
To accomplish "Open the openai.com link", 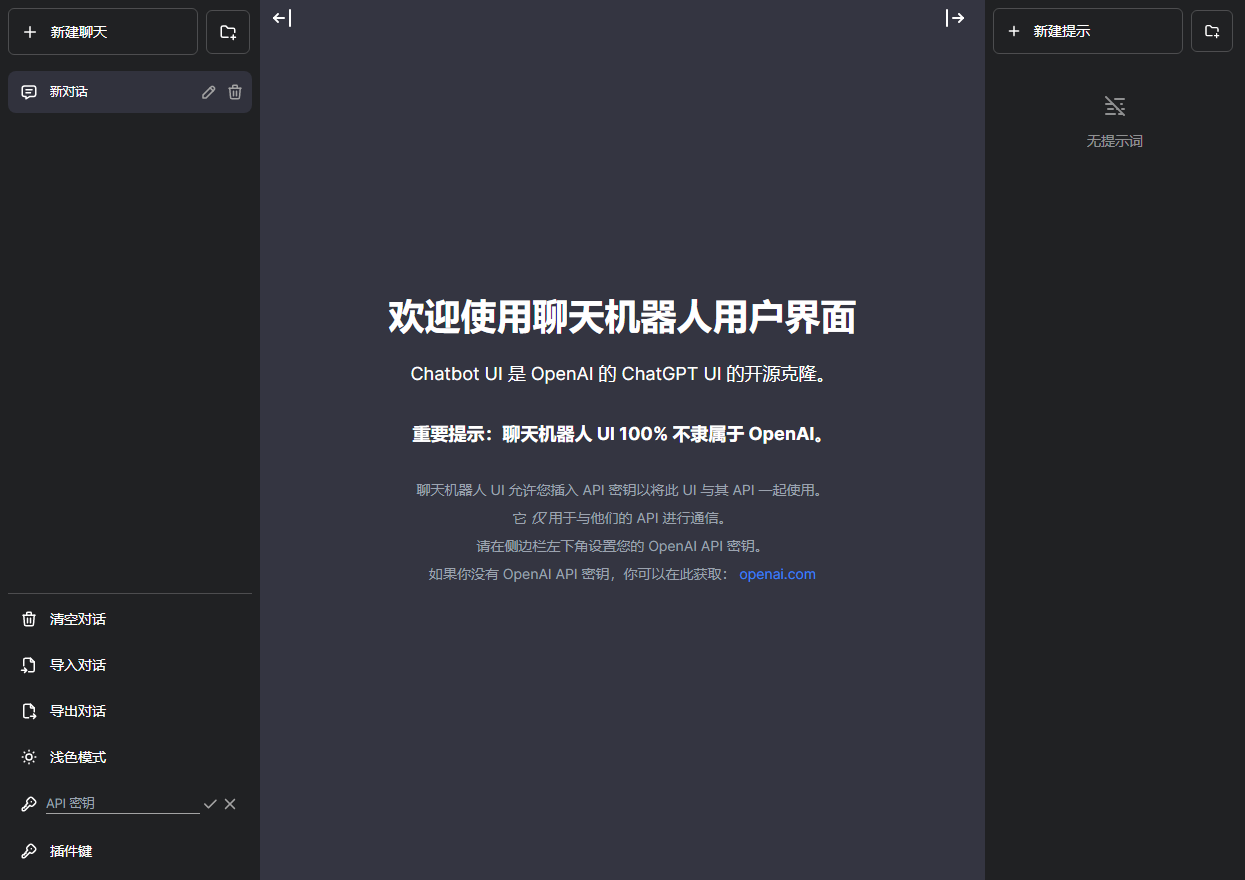I will tap(777, 573).
